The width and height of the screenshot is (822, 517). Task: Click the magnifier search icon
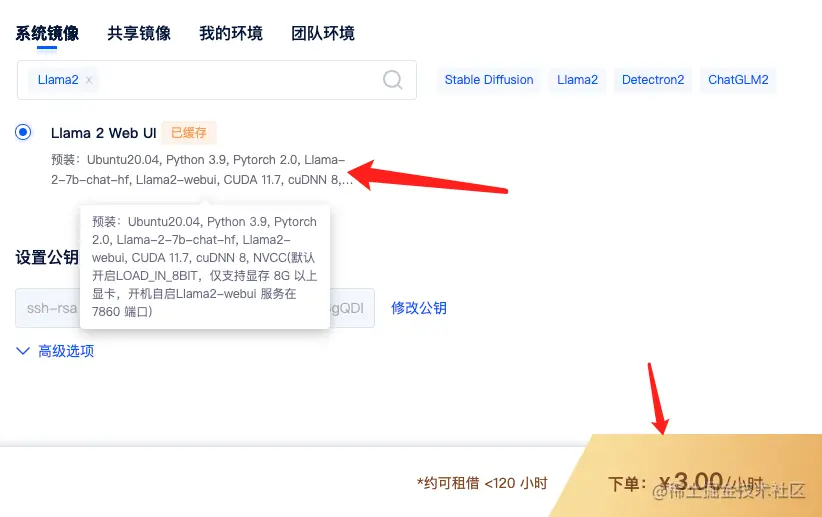tap(392, 80)
